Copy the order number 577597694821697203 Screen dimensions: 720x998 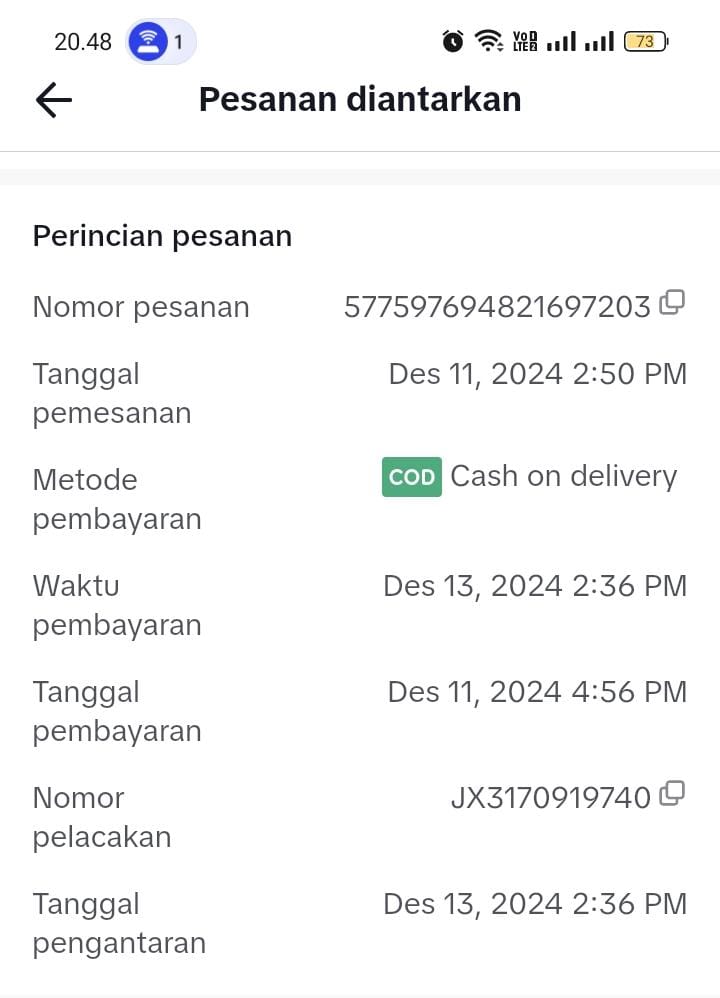point(672,302)
